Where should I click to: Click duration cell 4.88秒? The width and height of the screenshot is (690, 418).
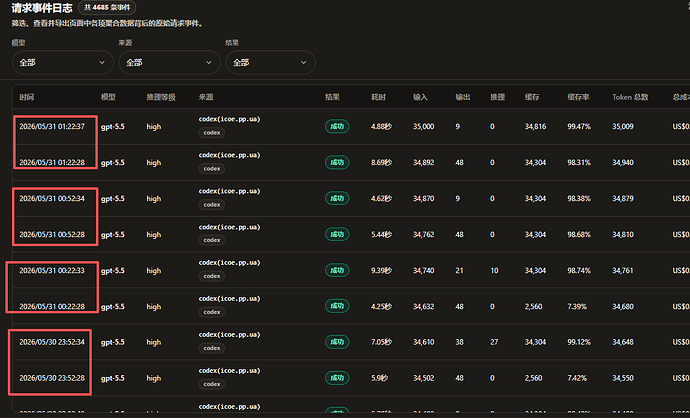[x=381, y=127]
